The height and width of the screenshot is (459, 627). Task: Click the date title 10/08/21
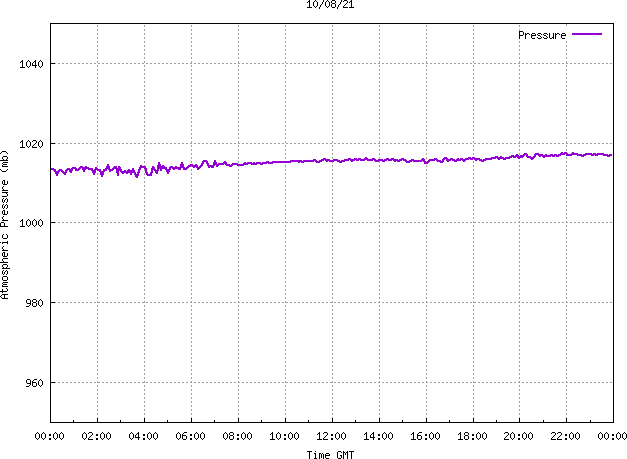tap(330, 4)
